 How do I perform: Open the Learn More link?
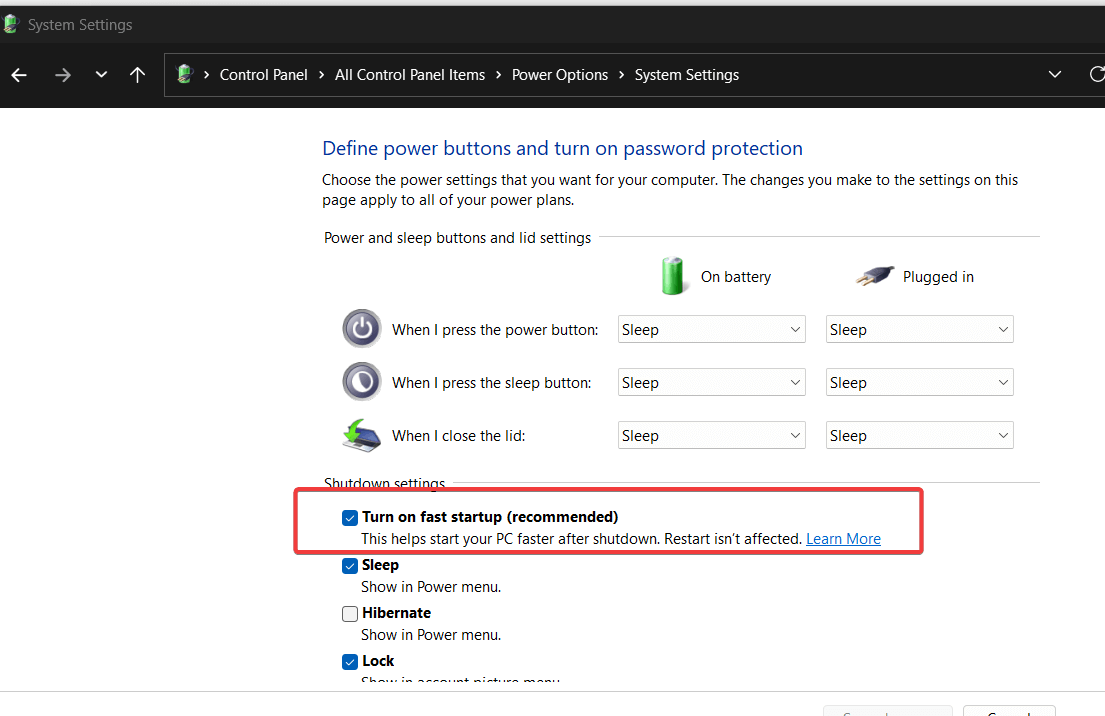(843, 539)
